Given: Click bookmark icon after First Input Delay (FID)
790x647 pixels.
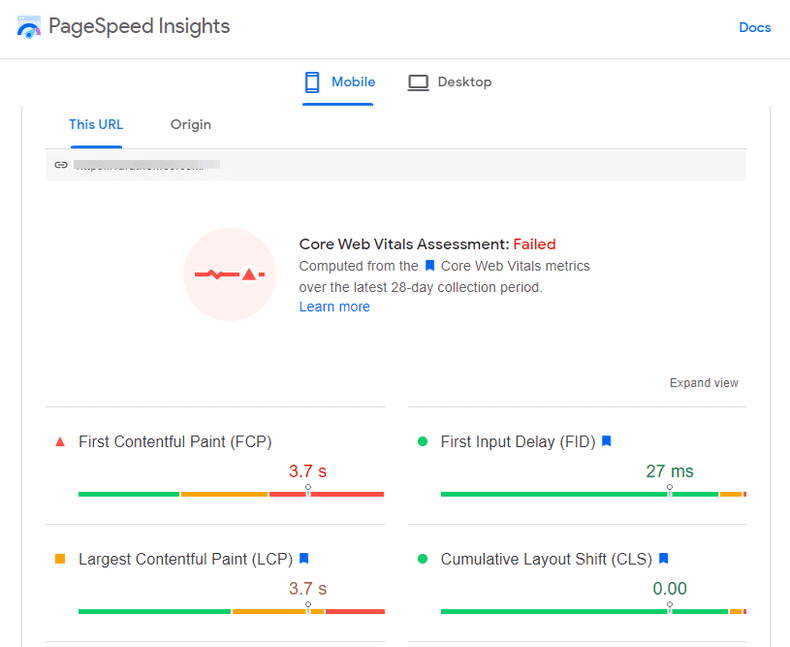Looking at the screenshot, I should 607,441.
